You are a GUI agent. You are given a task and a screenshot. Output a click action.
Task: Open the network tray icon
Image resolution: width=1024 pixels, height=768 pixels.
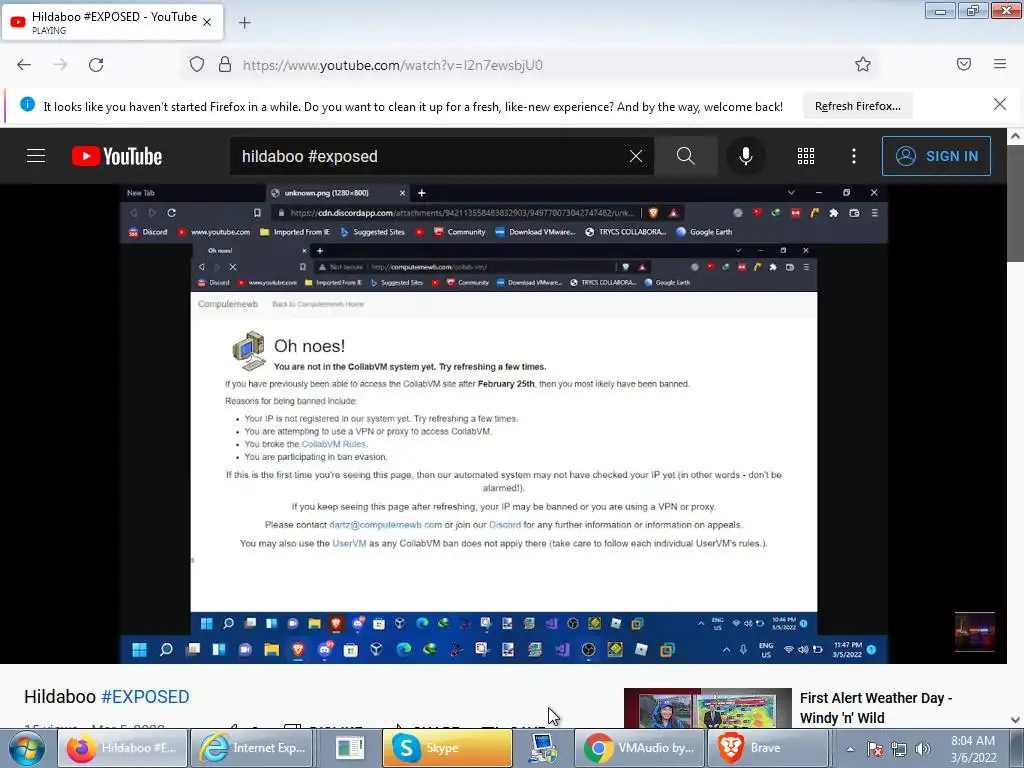pyautogui.click(x=899, y=749)
